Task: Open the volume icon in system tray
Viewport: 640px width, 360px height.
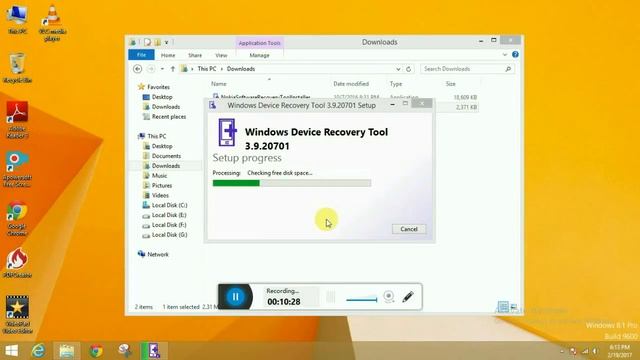Action: (x=596, y=351)
